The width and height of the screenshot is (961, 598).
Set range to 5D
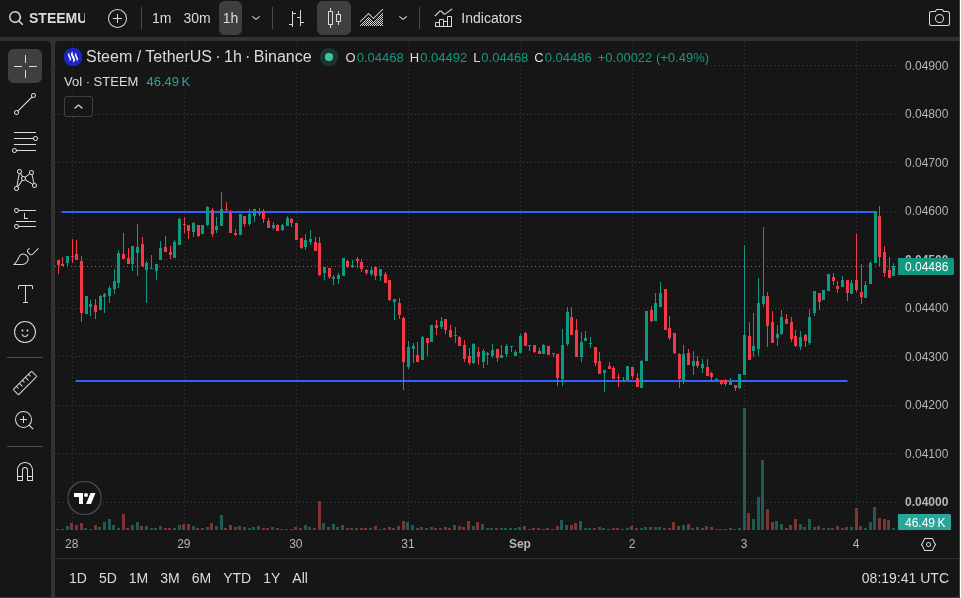click(108, 578)
